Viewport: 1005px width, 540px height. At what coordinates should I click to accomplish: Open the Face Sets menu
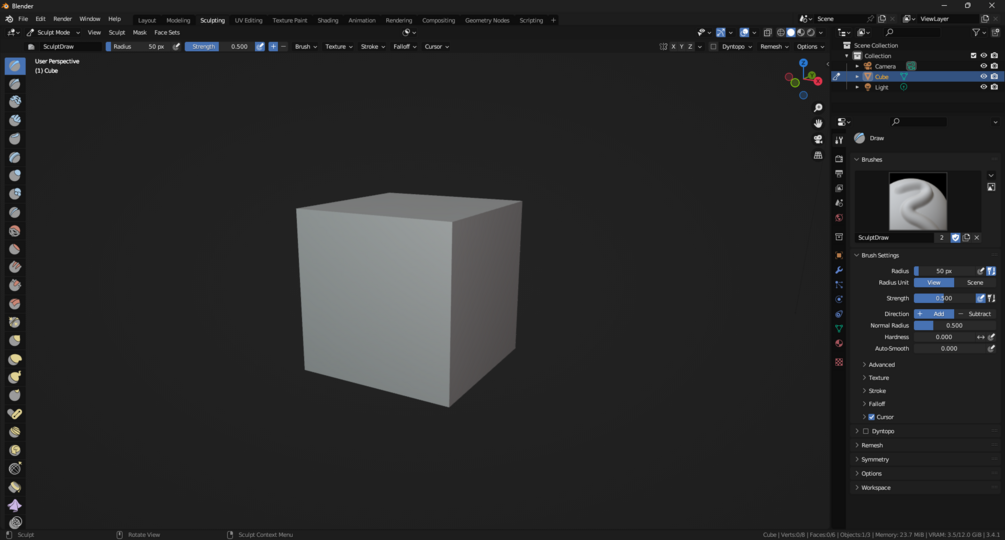[x=167, y=32]
